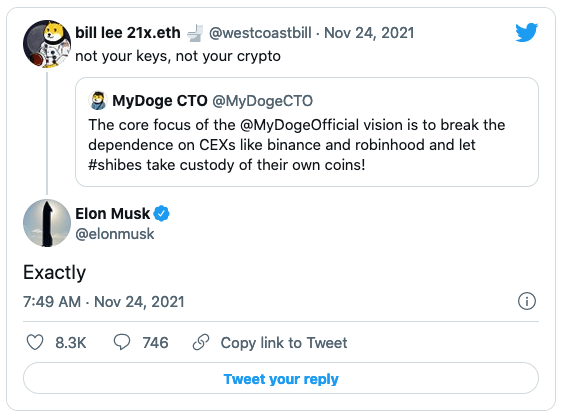Open the @elonmusk handle
The image size is (562, 418).
(x=115, y=234)
